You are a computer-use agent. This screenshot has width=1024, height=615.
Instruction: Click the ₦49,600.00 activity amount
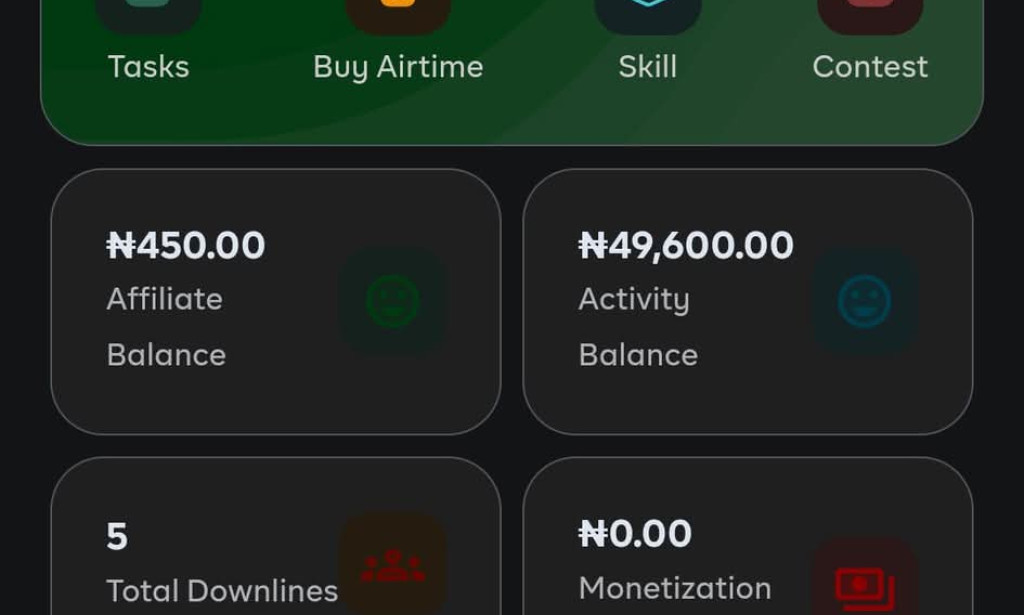click(686, 246)
